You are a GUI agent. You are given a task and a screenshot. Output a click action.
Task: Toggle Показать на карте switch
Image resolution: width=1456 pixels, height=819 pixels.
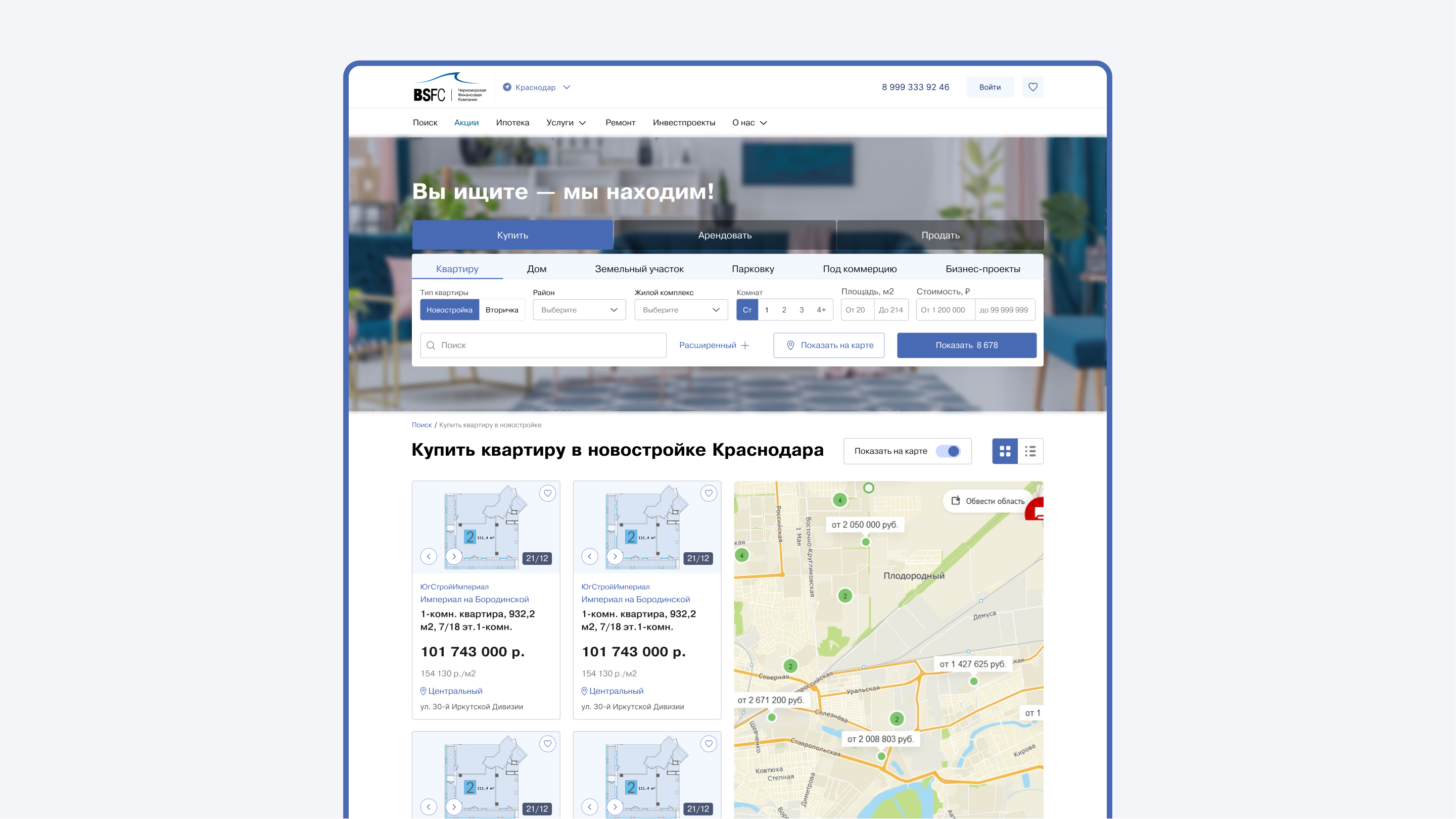pyautogui.click(x=948, y=451)
